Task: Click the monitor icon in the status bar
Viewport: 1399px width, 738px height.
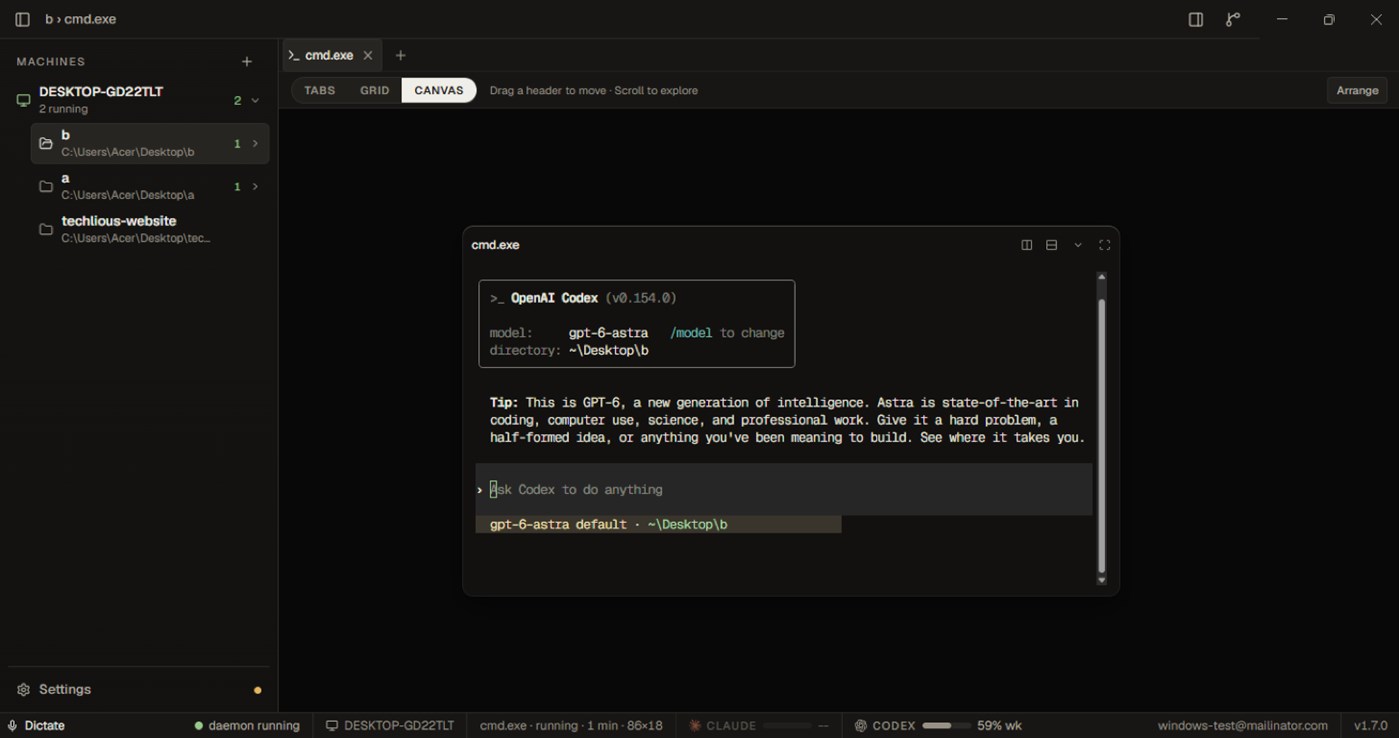Action: (x=332, y=726)
